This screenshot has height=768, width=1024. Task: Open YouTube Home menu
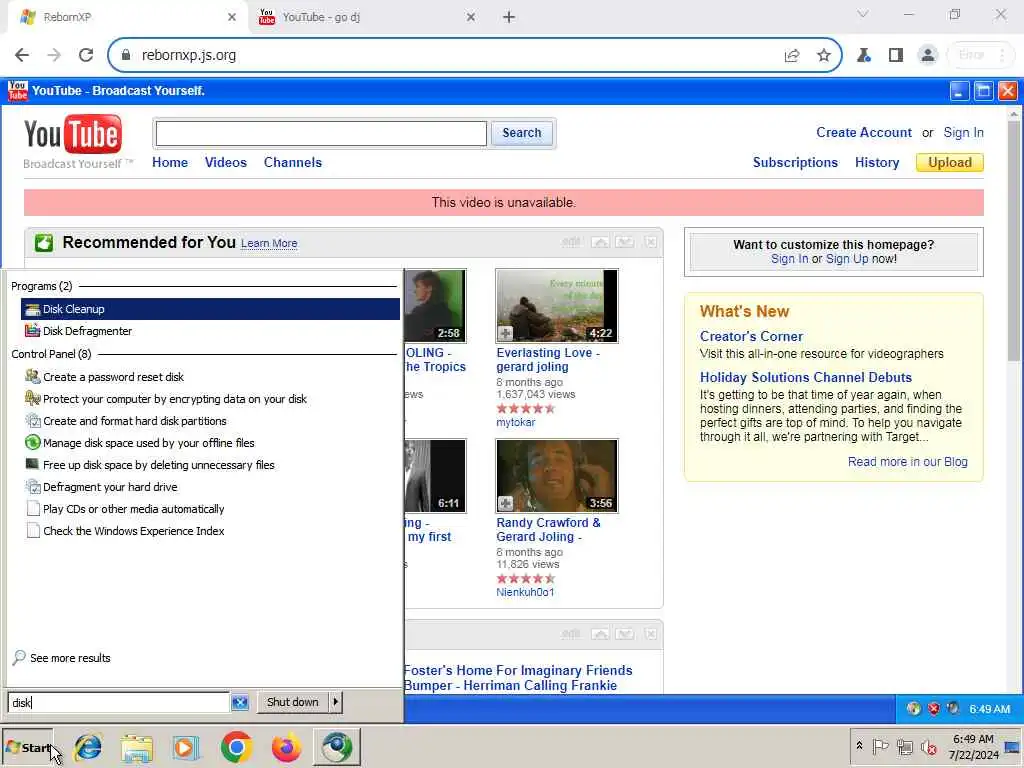170,163
